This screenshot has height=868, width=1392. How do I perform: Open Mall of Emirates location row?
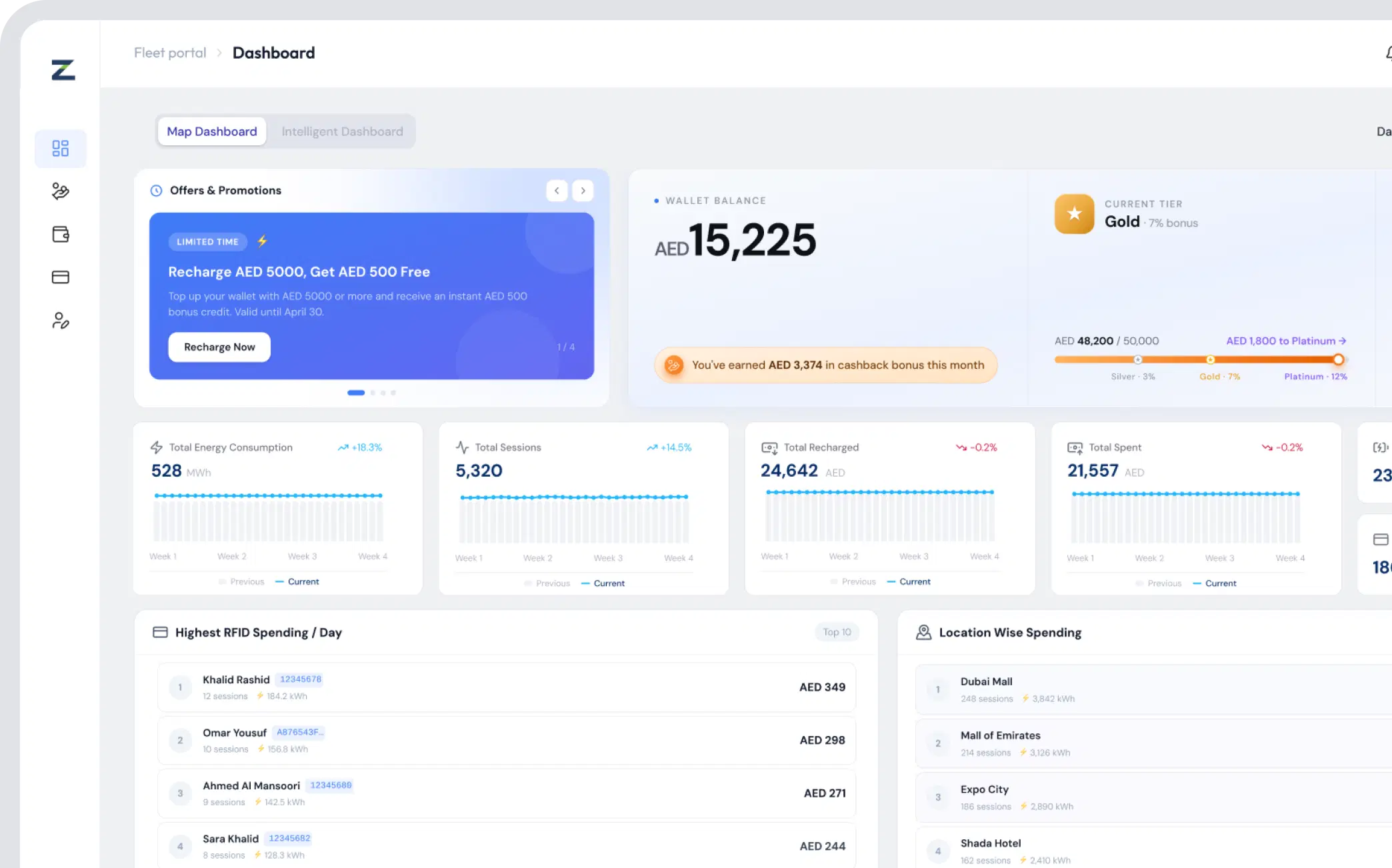(x=1154, y=743)
